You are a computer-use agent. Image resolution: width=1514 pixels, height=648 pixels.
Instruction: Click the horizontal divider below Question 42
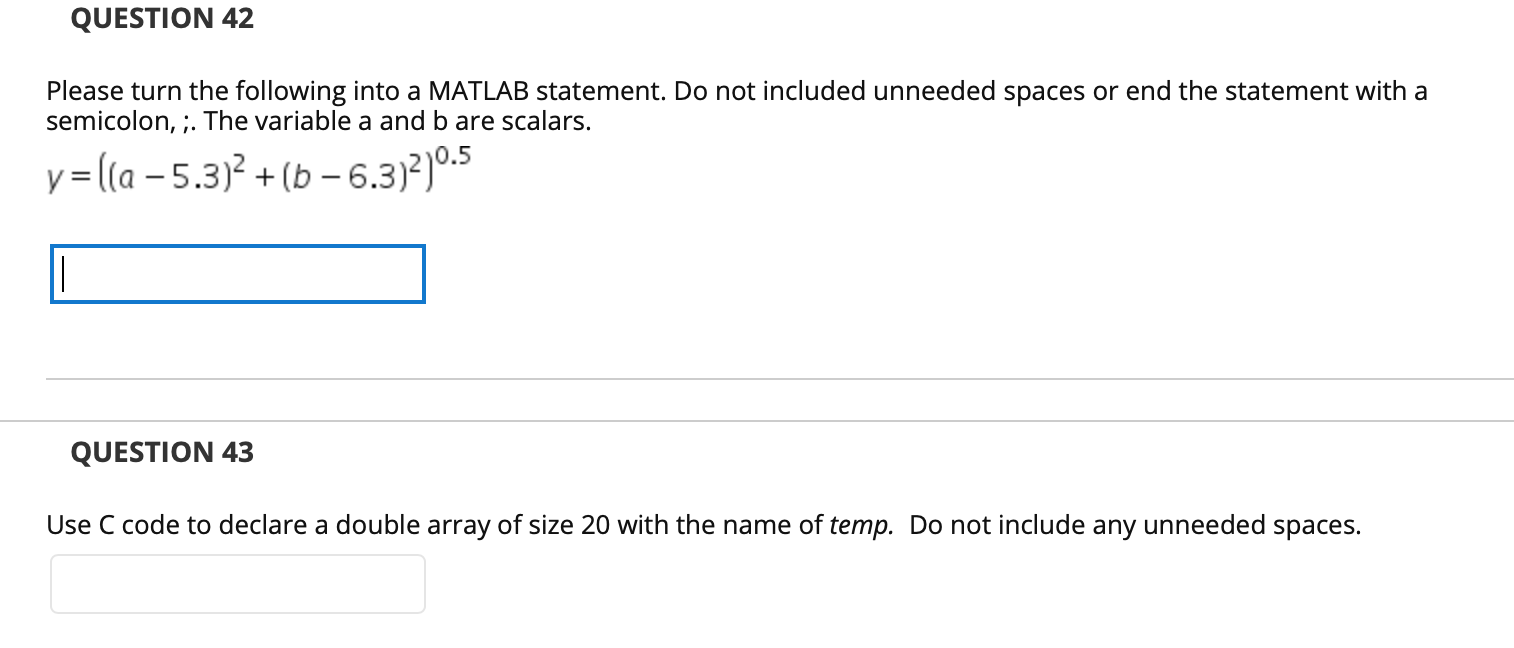tap(757, 378)
